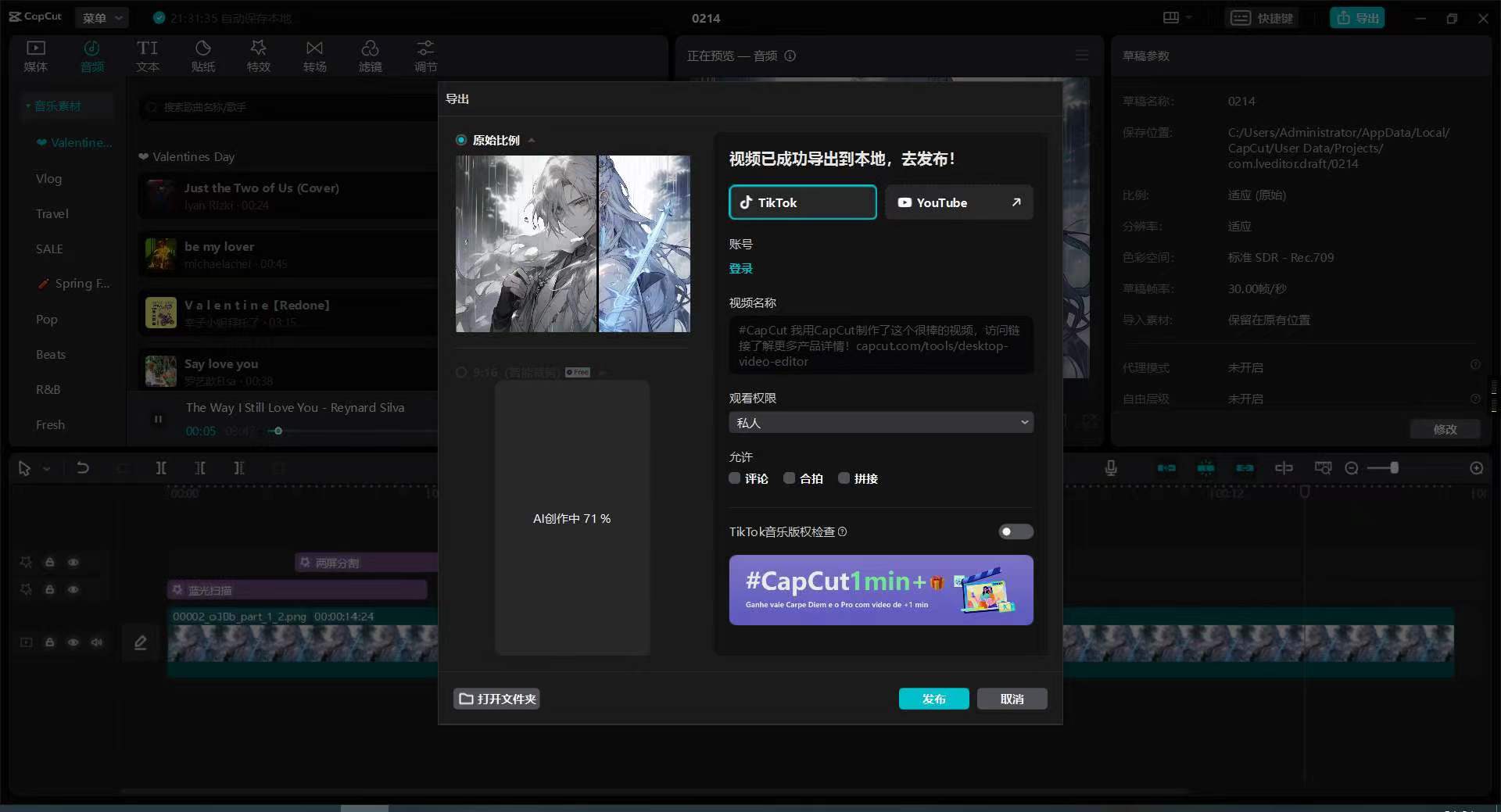
Task: Open the 菜单 dropdown menu
Action: (x=102, y=17)
